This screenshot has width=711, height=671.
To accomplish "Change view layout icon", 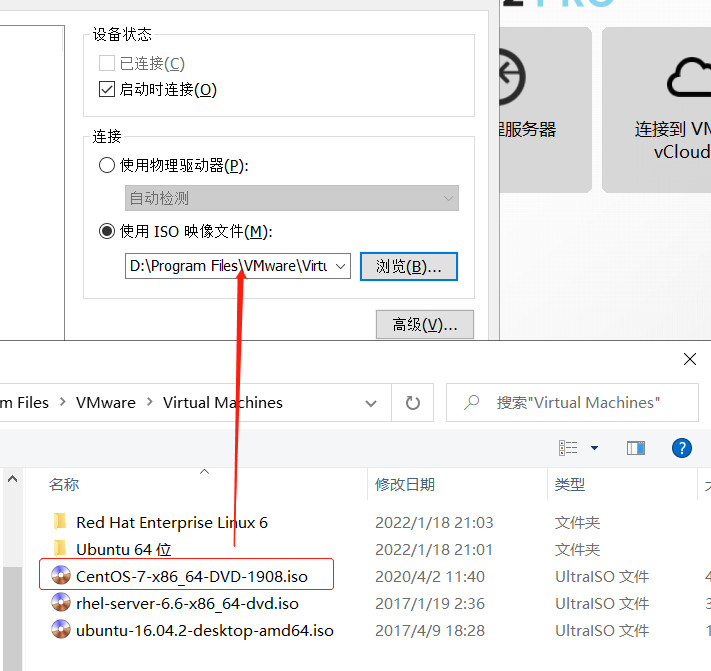I will [x=568, y=448].
